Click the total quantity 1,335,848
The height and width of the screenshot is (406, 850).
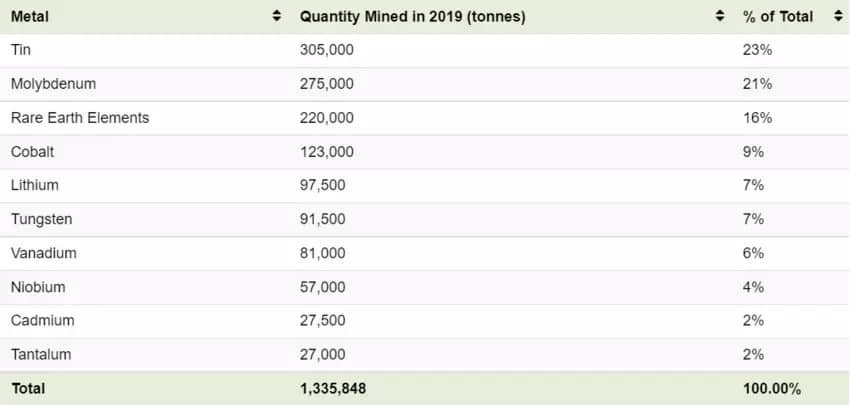click(333, 389)
